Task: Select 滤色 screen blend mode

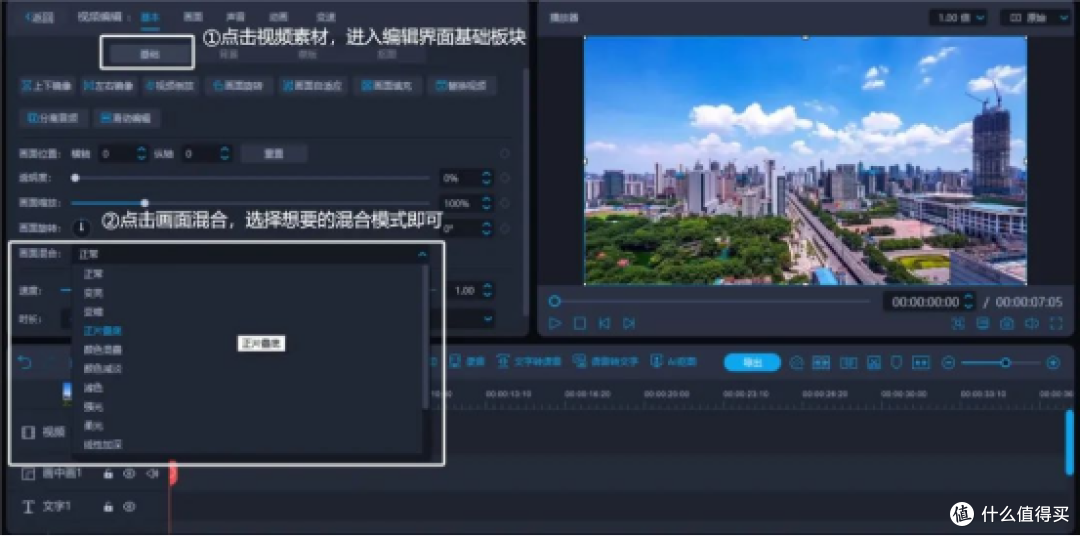Action: pyautogui.click(x=93, y=388)
